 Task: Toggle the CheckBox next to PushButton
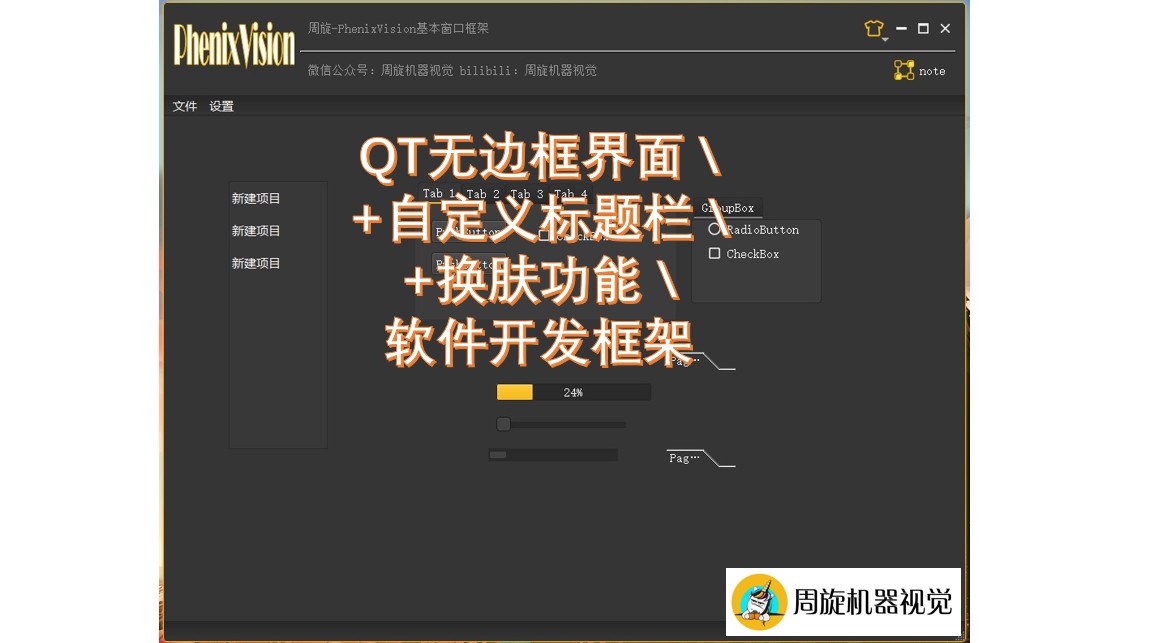543,235
